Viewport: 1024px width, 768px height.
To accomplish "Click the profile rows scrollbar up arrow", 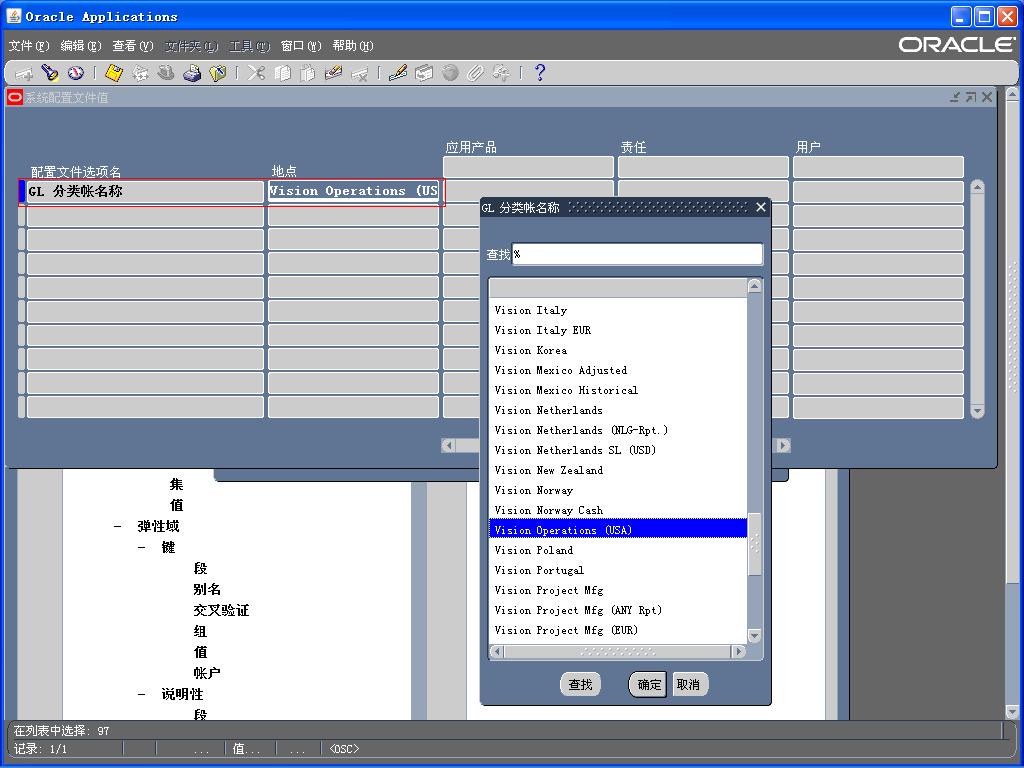I will click(977, 187).
